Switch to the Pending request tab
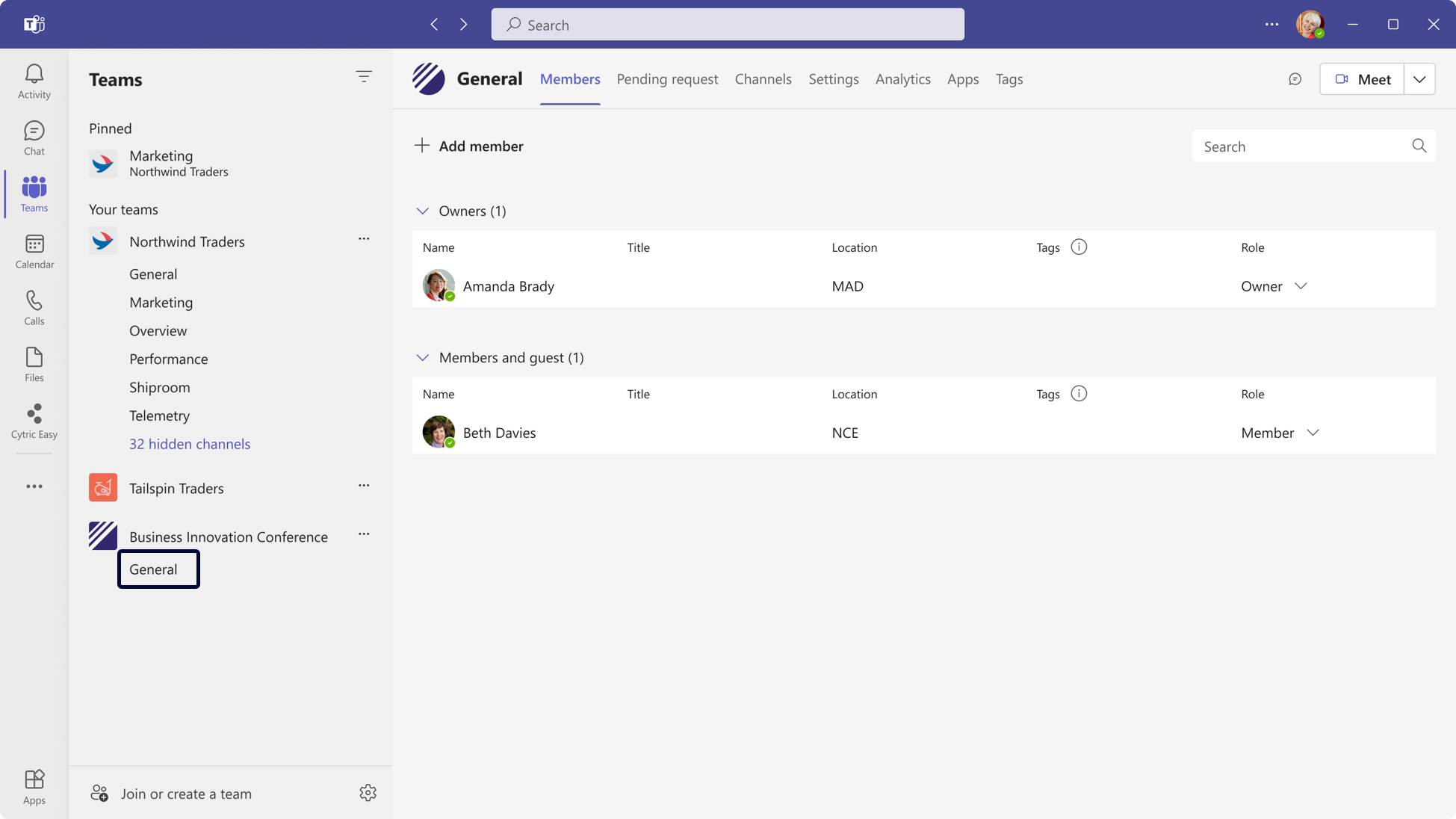This screenshot has width=1456, height=819. [667, 79]
